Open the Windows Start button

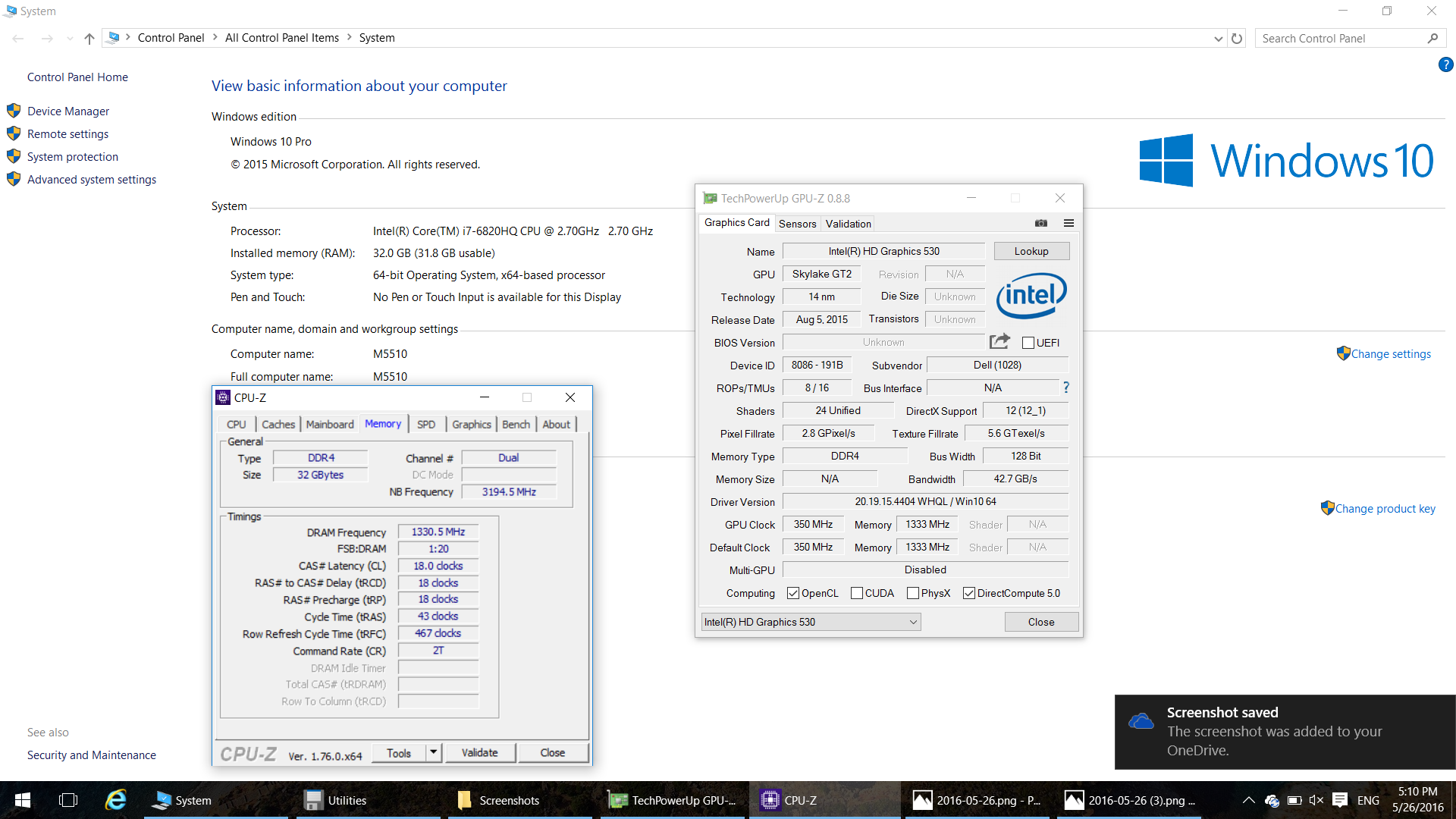tap(23, 800)
